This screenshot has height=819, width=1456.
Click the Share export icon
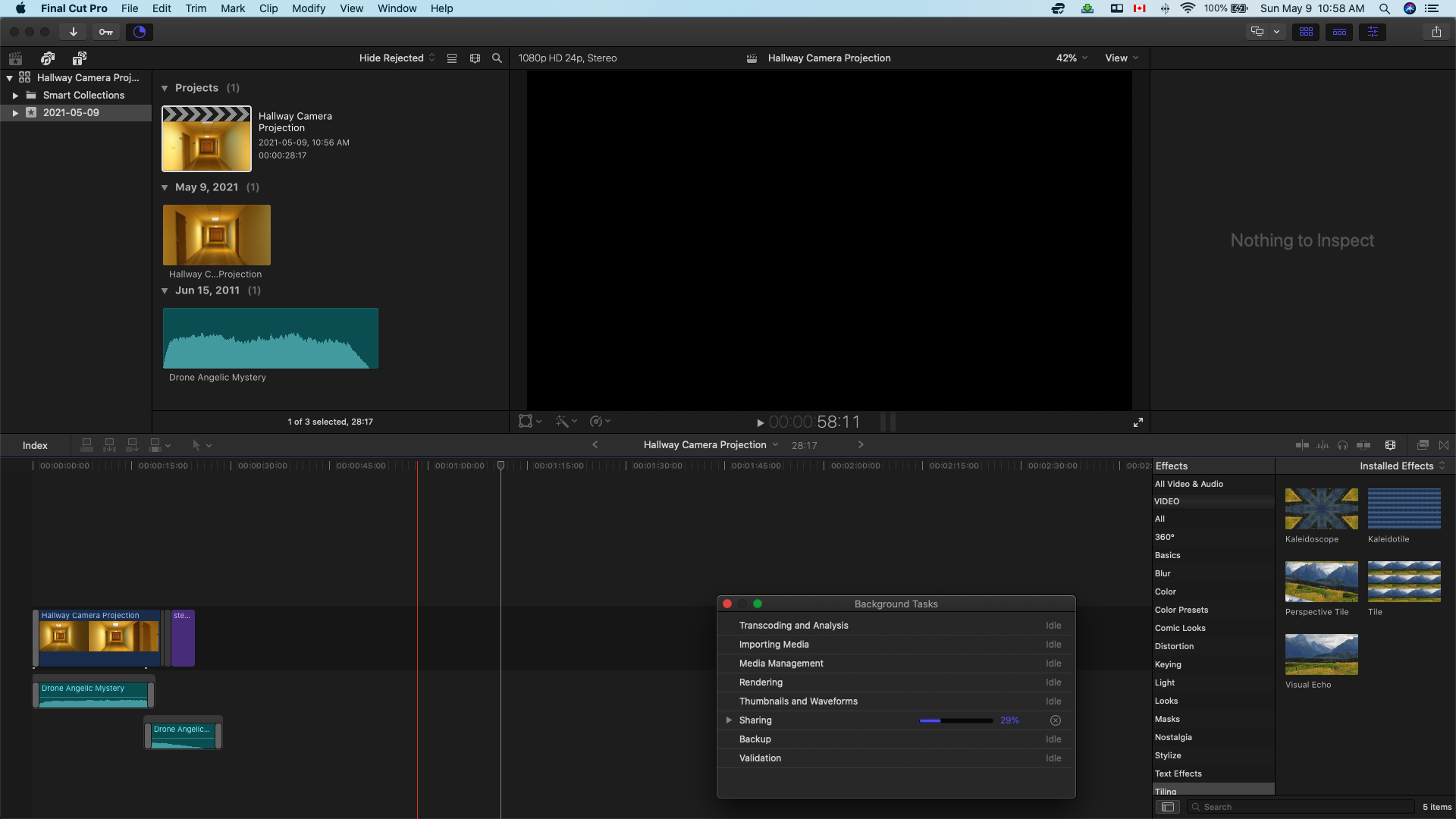[1436, 32]
